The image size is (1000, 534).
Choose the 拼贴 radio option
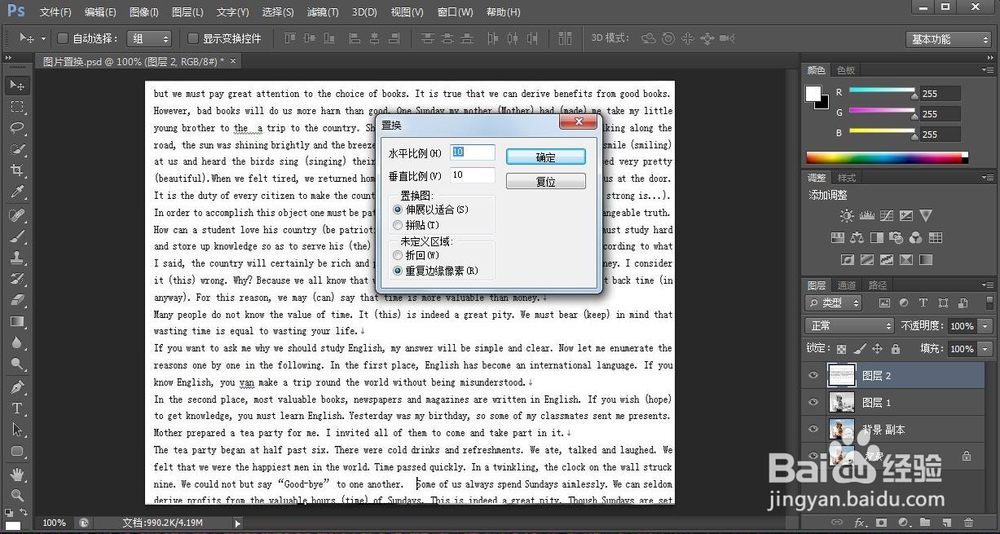pyautogui.click(x=398, y=225)
